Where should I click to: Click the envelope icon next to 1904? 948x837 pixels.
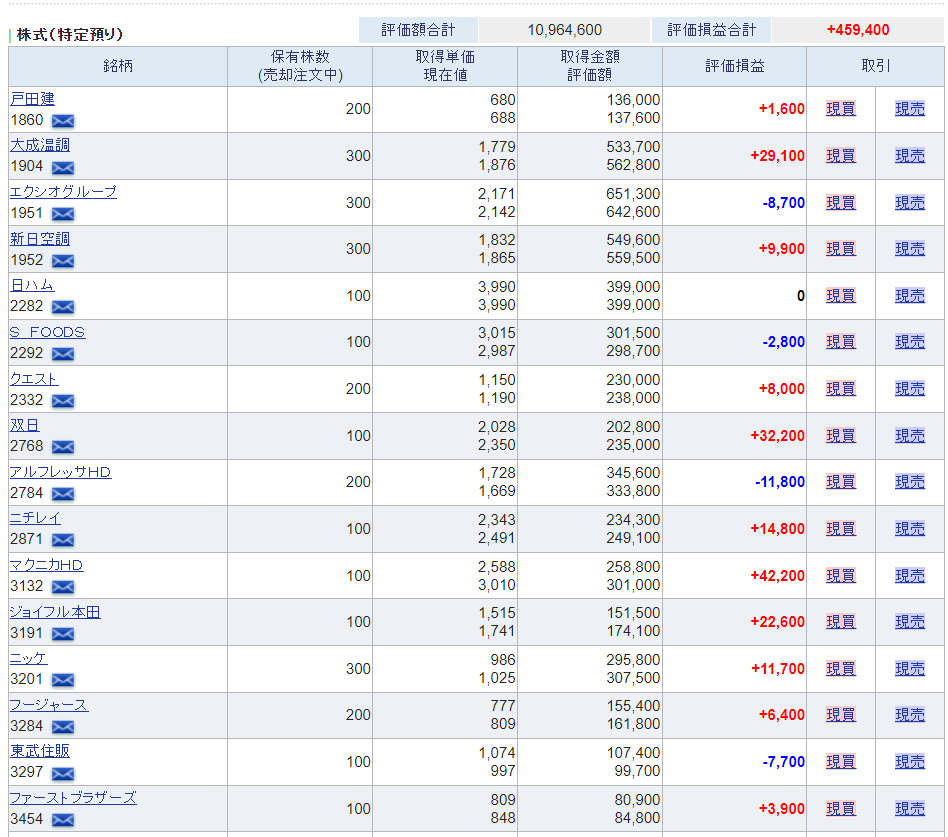click(x=63, y=168)
